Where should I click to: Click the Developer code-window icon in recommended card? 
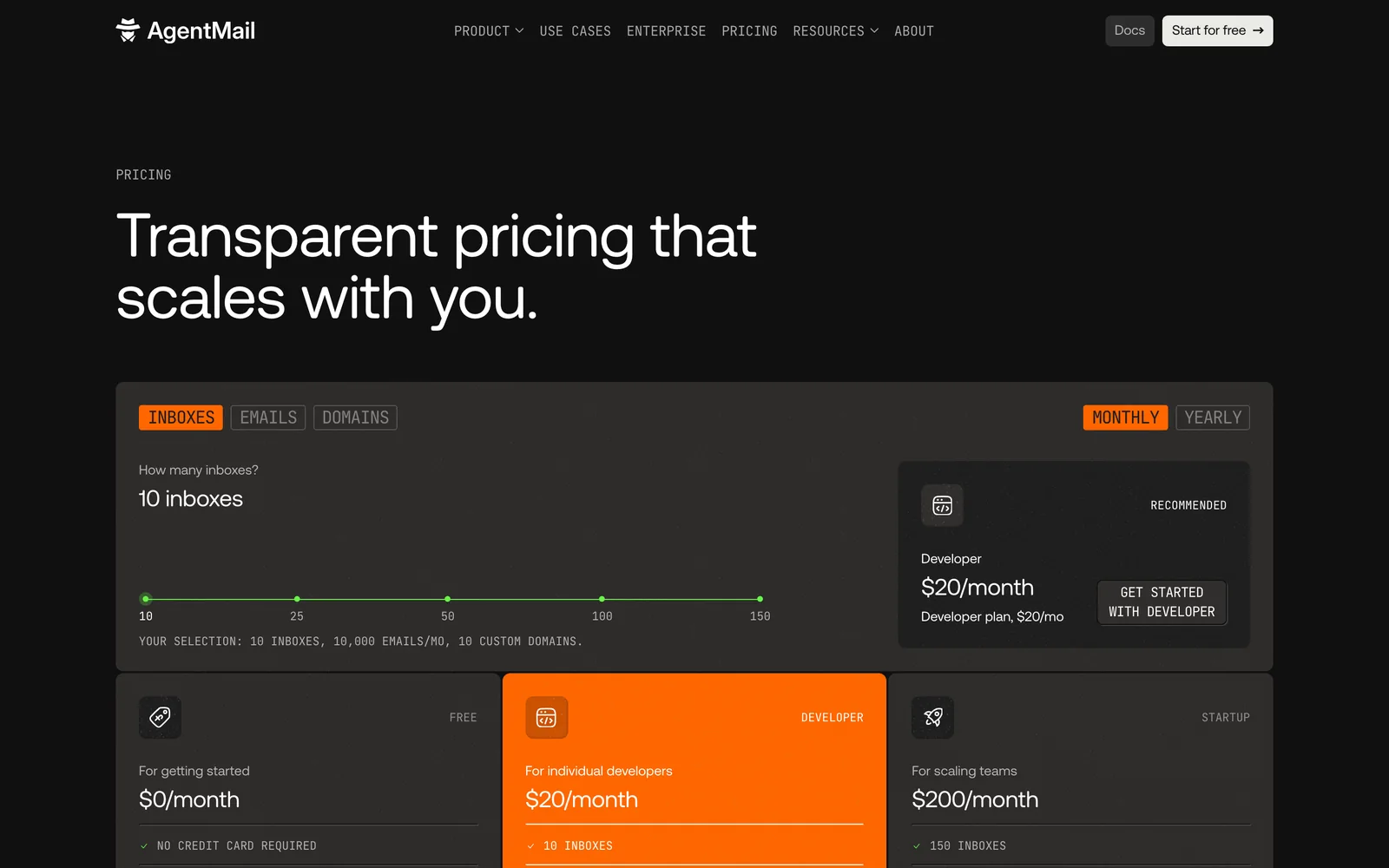[x=942, y=505]
